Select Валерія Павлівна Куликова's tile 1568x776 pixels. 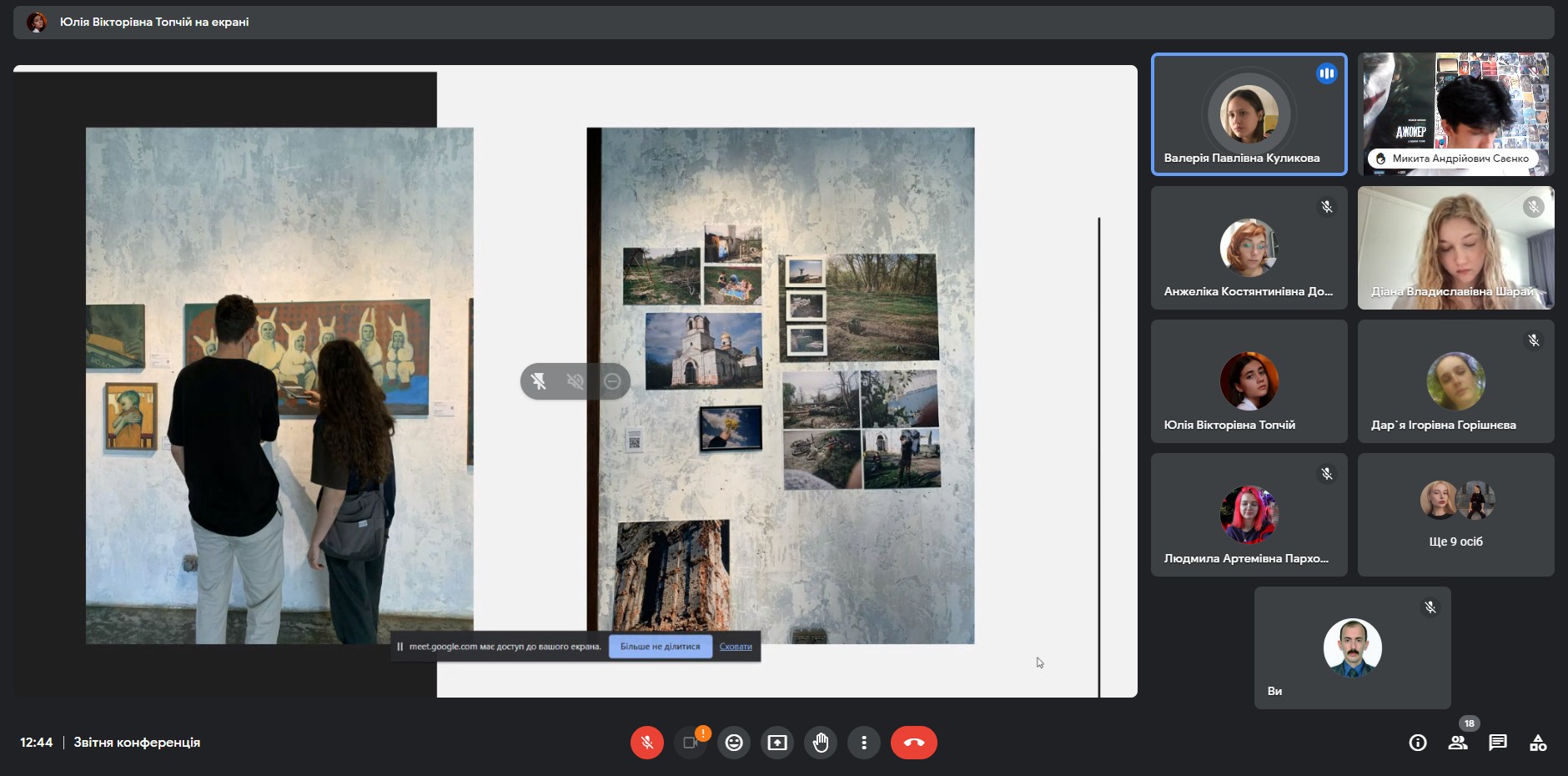[x=1249, y=114]
